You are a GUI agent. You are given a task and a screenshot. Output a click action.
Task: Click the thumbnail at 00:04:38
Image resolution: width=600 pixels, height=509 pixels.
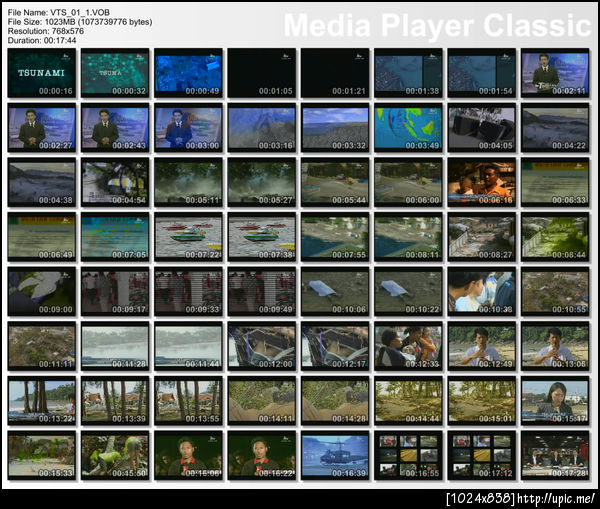pos(42,182)
